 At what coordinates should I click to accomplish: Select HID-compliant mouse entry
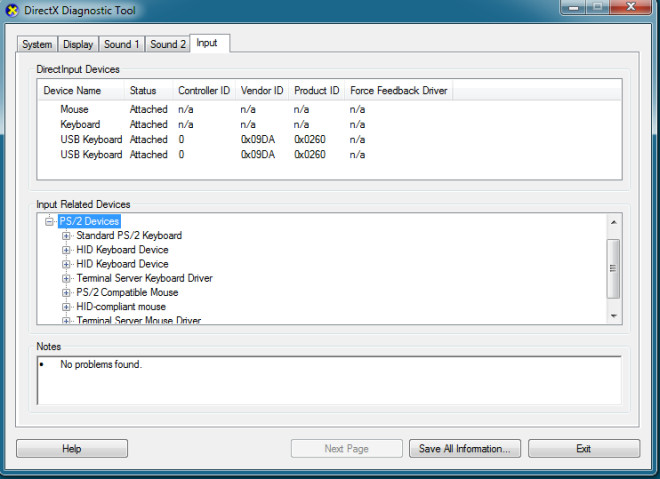[121, 306]
